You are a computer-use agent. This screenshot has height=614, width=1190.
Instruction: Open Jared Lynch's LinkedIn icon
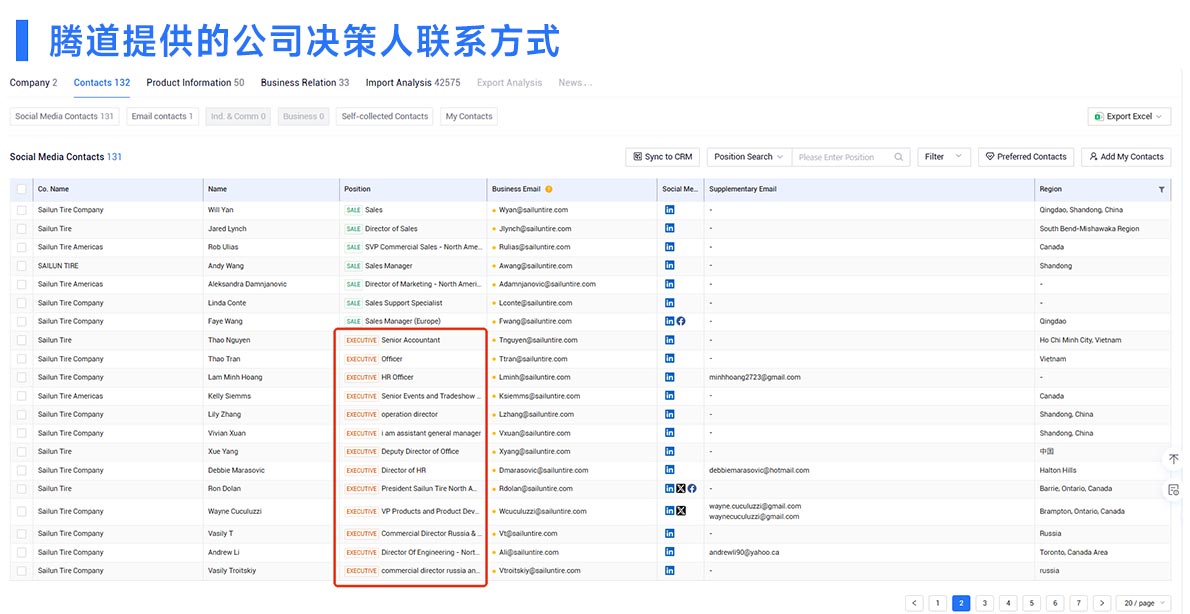tap(669, 228)
